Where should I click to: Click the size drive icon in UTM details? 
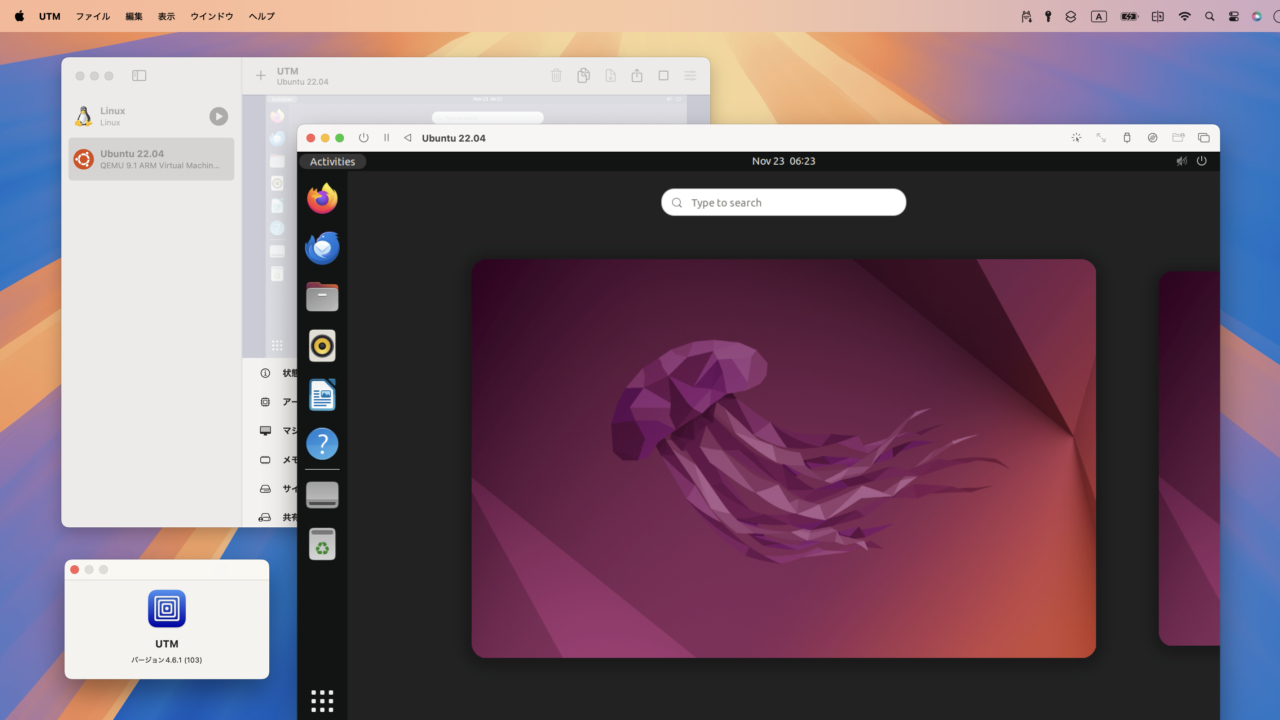click(x=265, y=489)
